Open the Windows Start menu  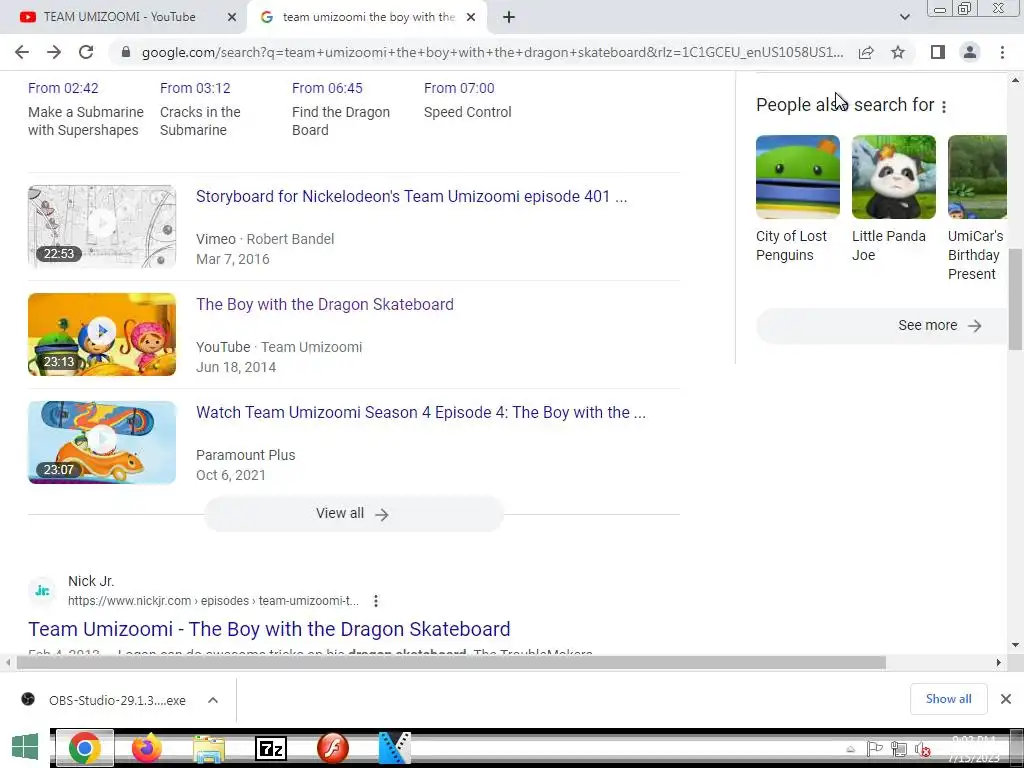pyautogui.click(x=25, y=747)
